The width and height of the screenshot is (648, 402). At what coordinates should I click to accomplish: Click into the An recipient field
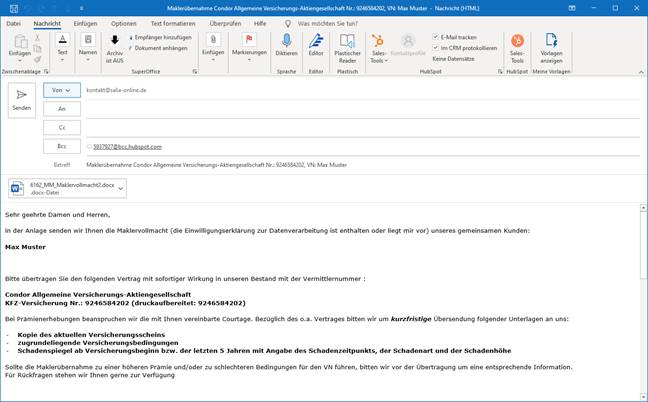coord(360,108)
